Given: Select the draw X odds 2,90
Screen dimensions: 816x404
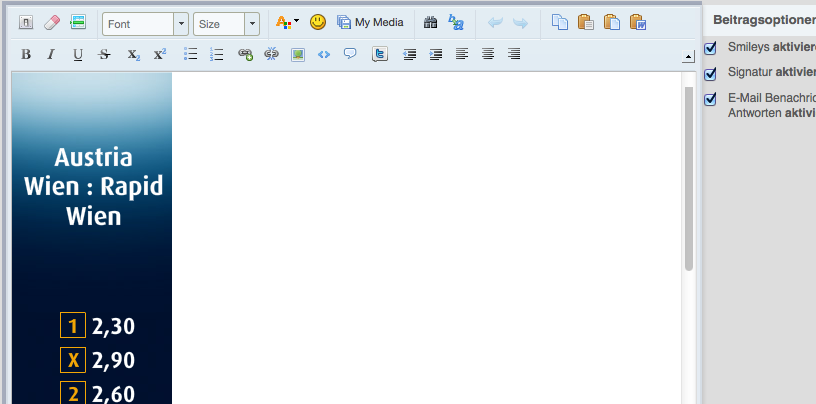Looking at the screenshot, I should click(98, 360).
